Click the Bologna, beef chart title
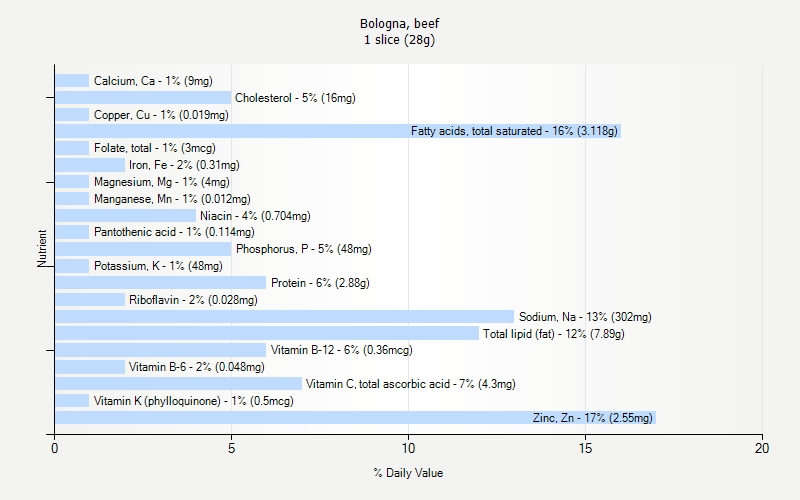 [x=399, y=23]
